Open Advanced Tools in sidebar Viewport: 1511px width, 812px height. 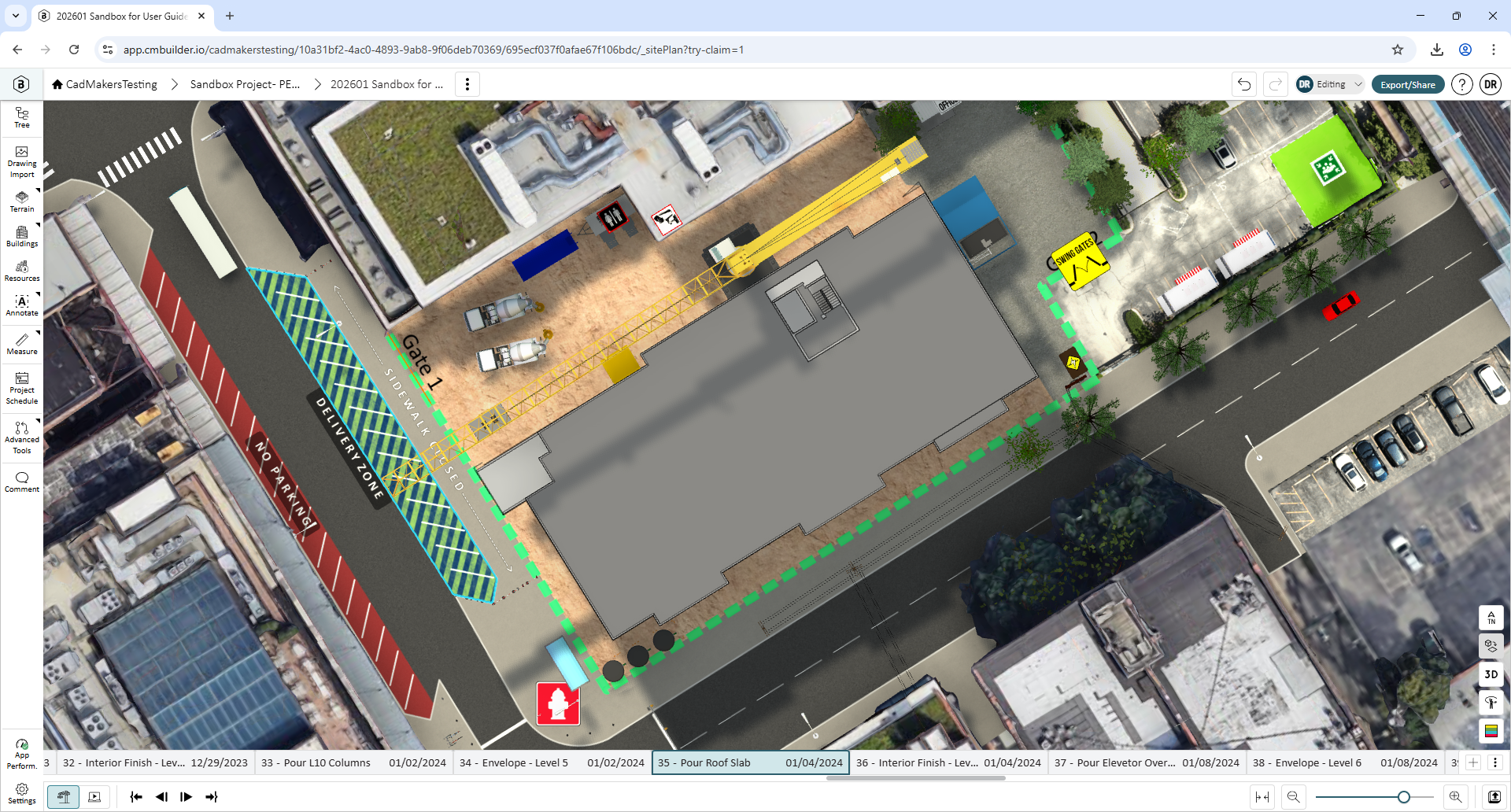tap(22, 437)
